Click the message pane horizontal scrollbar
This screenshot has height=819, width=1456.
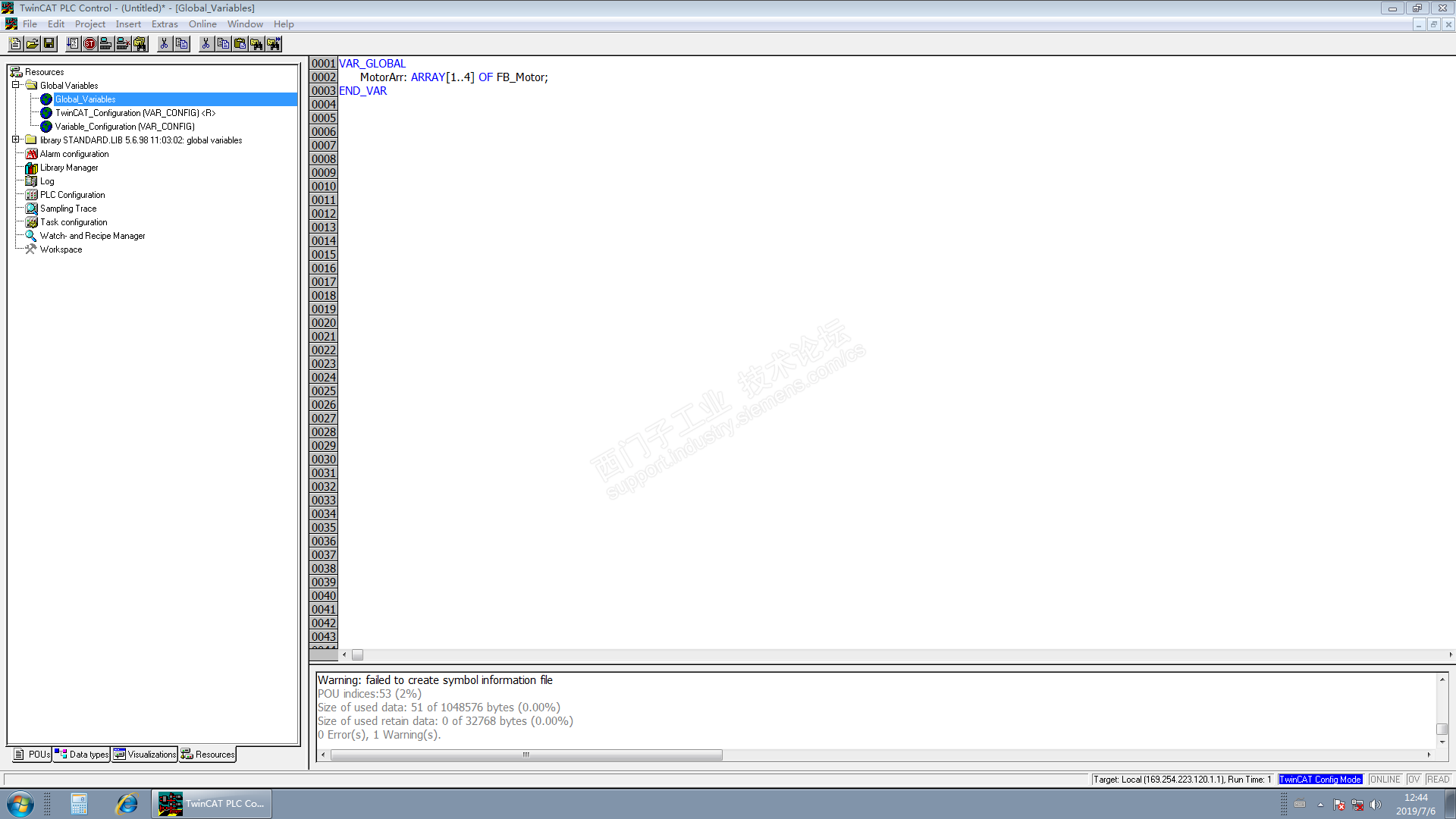[526, 755]
